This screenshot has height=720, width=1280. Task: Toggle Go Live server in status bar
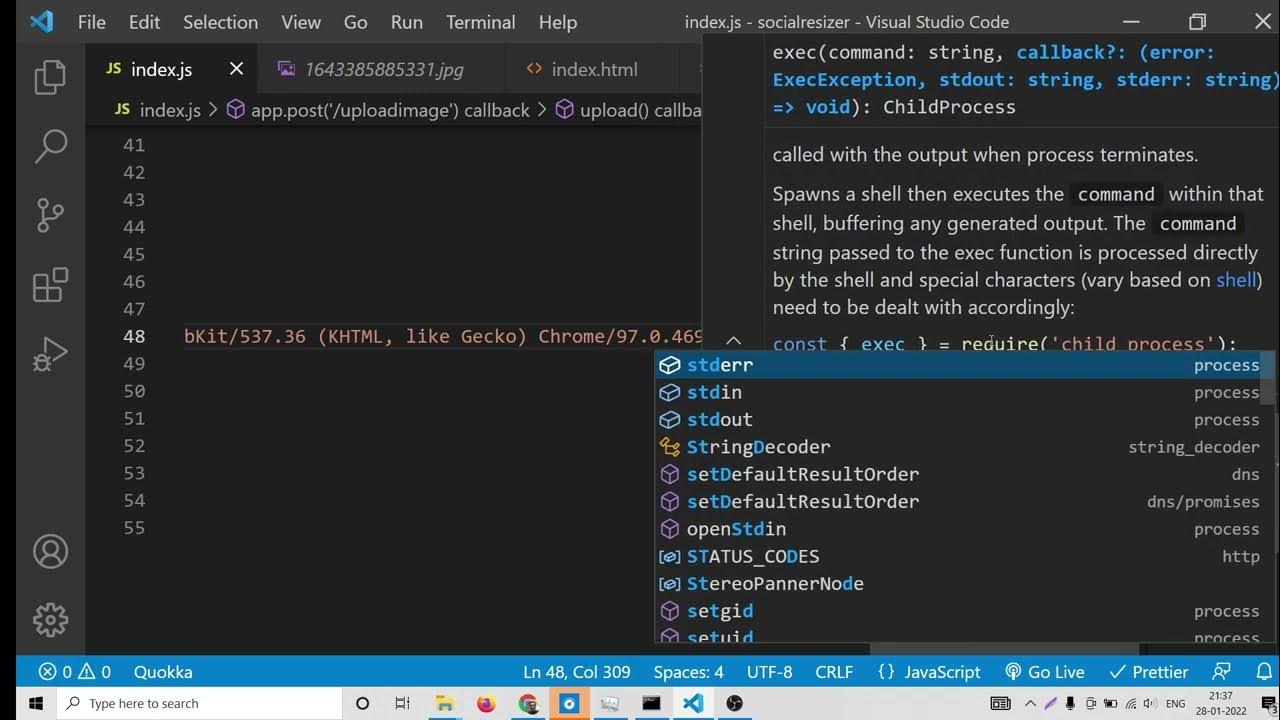(1044, 672)
